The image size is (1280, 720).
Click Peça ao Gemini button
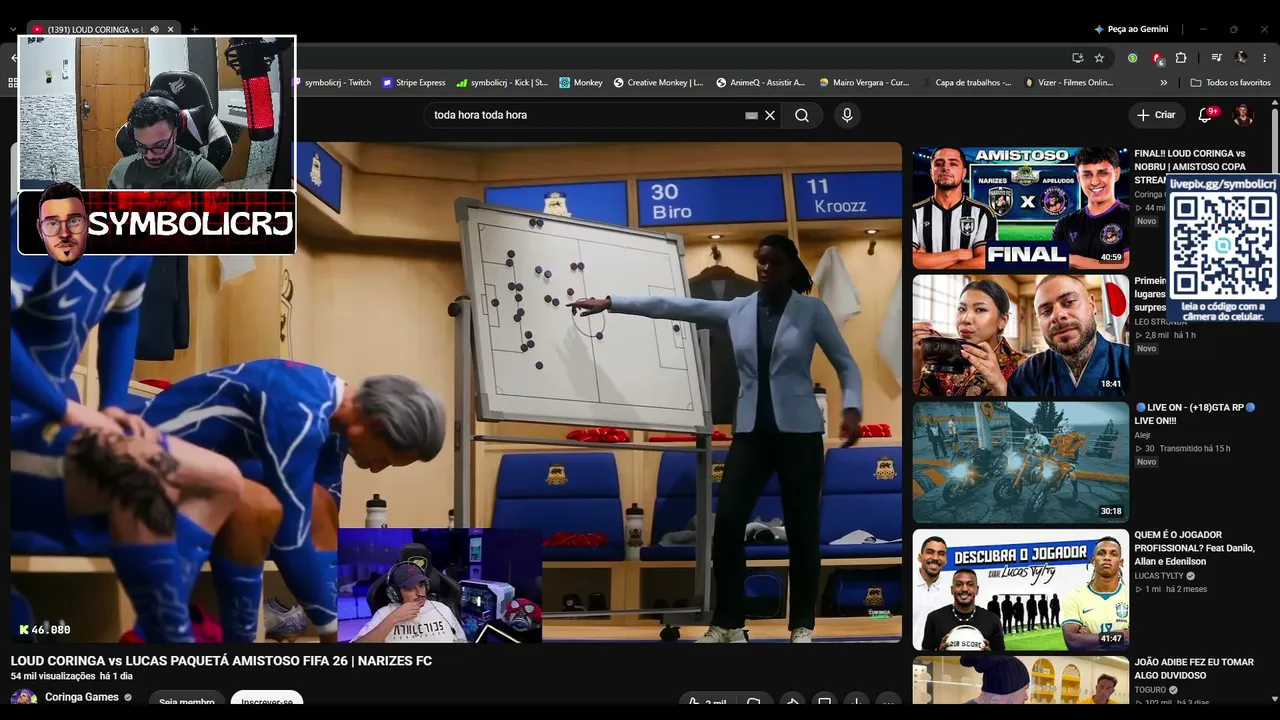click(x=1131, y=29)
